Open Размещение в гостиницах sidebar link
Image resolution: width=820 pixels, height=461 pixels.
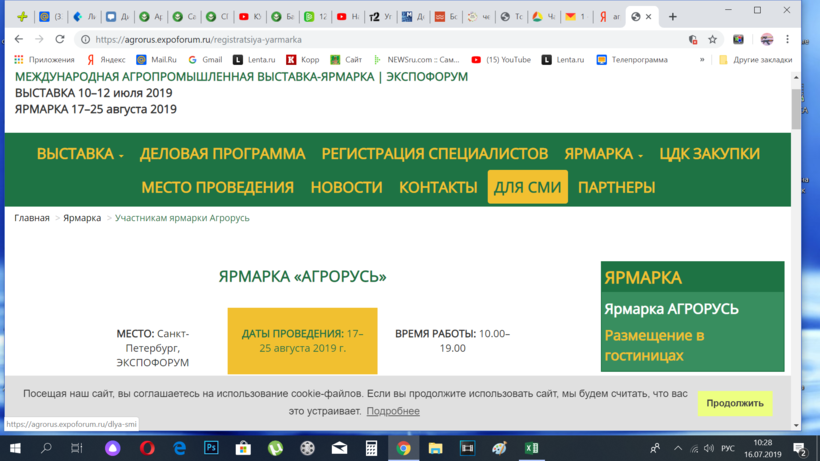pyautogui.click(x=654, y=345)
